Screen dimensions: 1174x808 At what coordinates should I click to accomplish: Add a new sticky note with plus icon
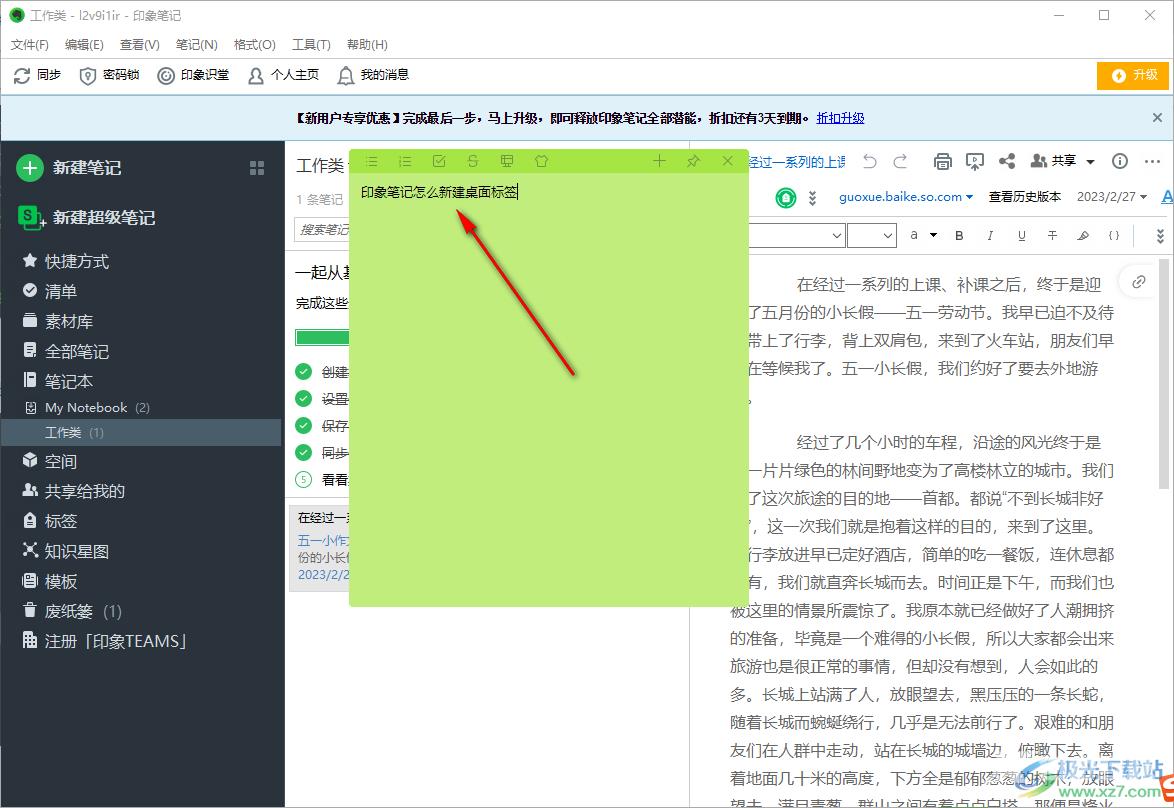(x=659, y=160)
